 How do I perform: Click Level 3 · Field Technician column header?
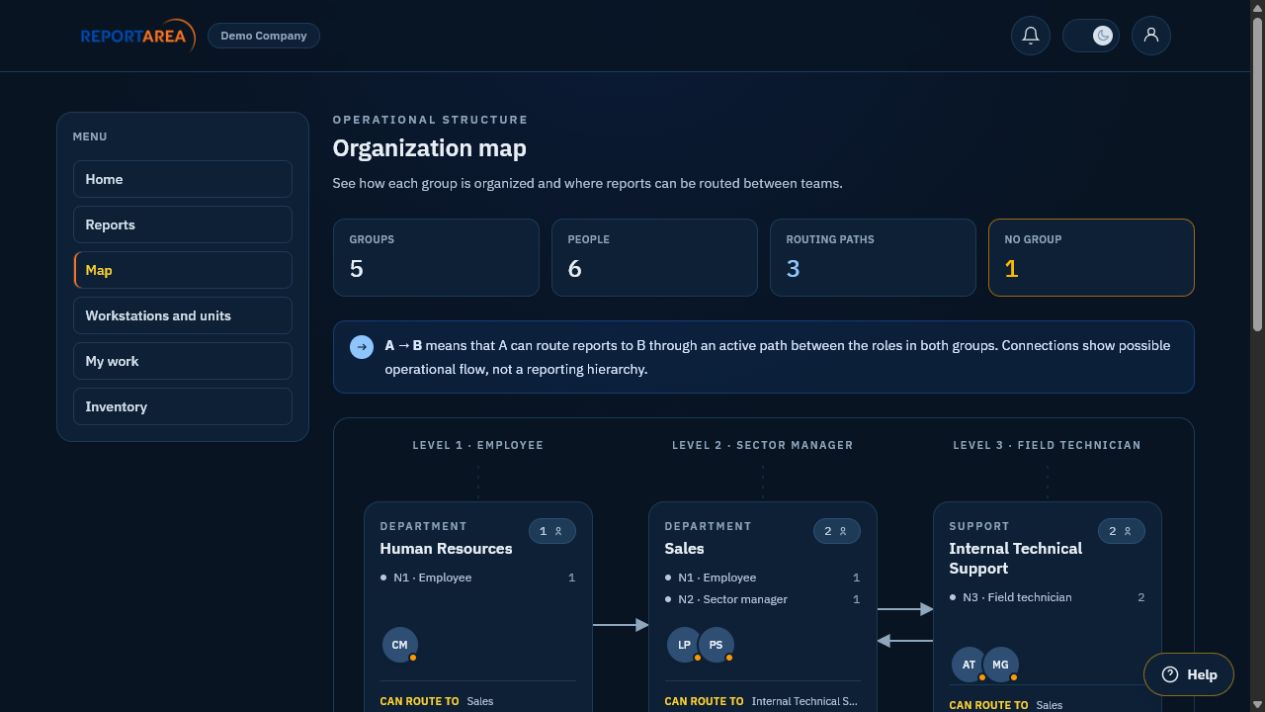pos(1047,445)
